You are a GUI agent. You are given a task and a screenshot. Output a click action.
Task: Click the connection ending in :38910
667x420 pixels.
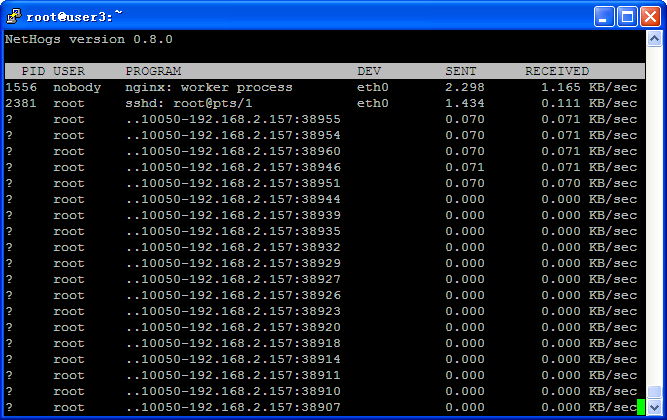[233, 391]
